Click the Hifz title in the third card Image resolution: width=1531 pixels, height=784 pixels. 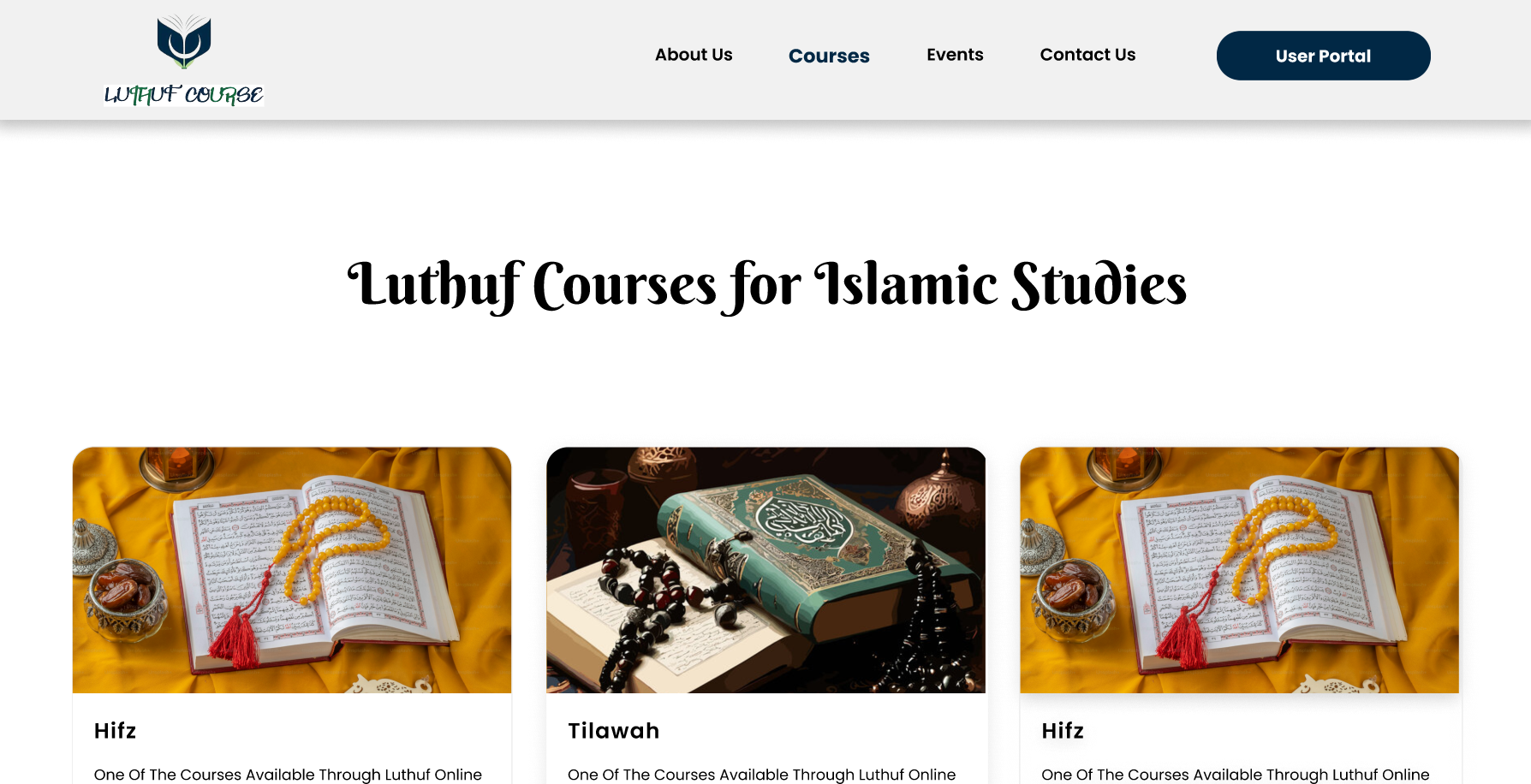click(1063, 731)
